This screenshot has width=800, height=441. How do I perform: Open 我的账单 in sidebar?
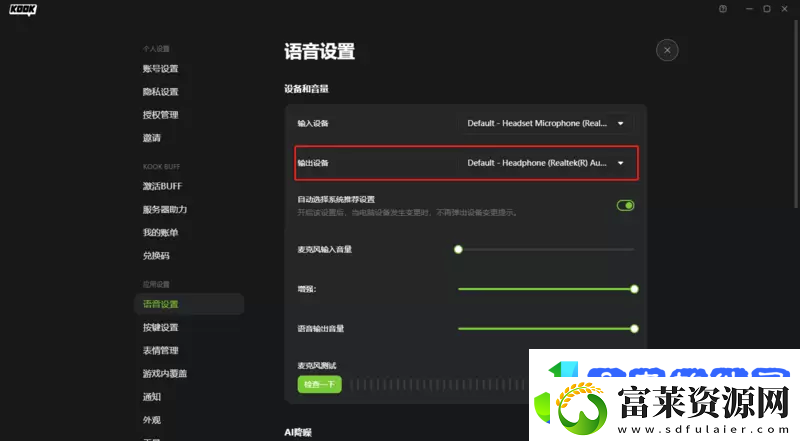pyautogui.click(x=161, y=232)
